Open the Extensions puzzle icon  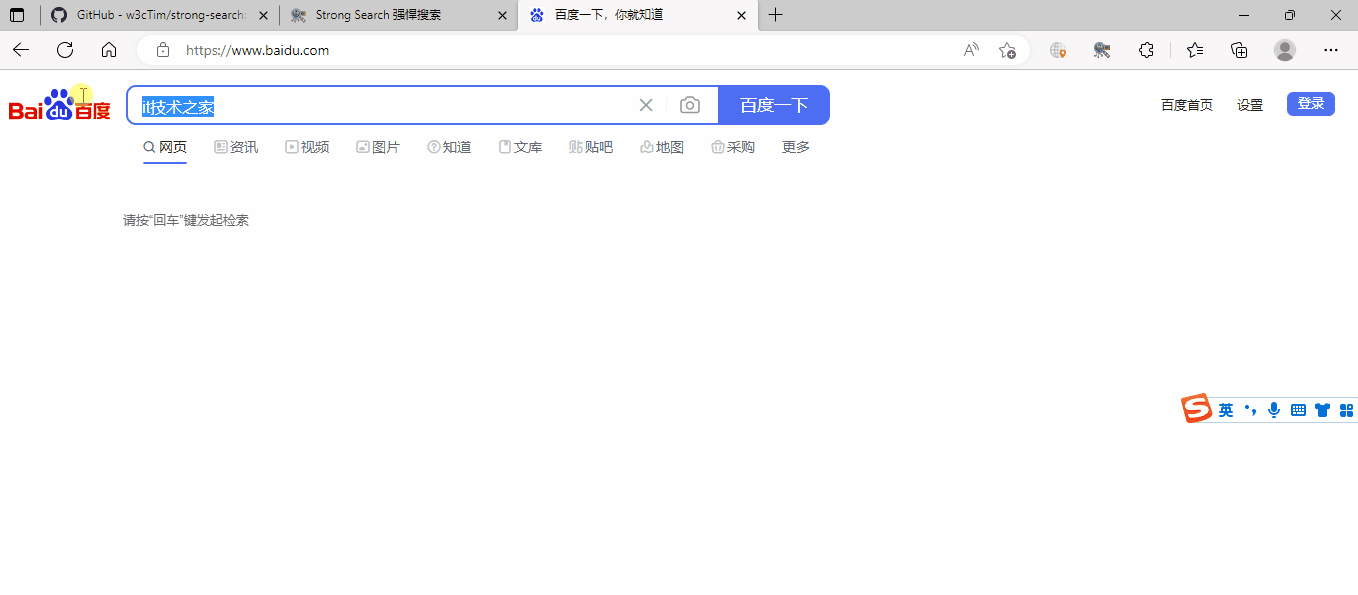click(1147, 50)
